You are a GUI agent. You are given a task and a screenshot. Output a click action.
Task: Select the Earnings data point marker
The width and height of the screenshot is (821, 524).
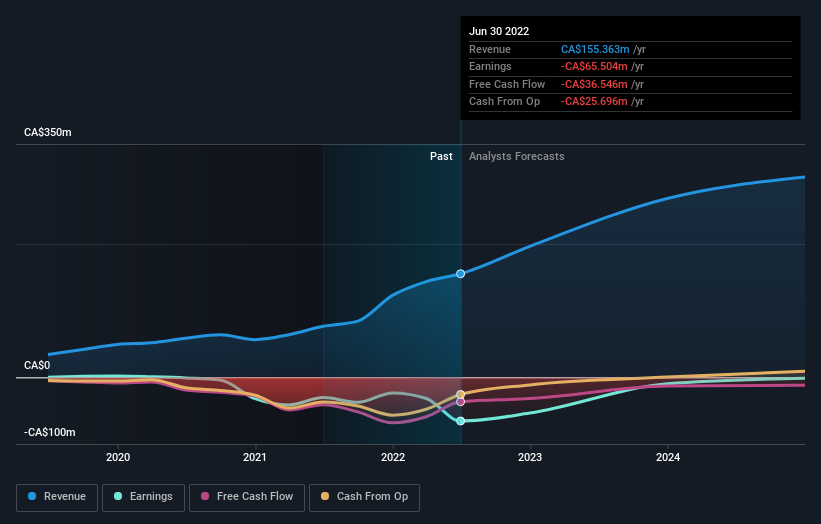click(460, 421)
